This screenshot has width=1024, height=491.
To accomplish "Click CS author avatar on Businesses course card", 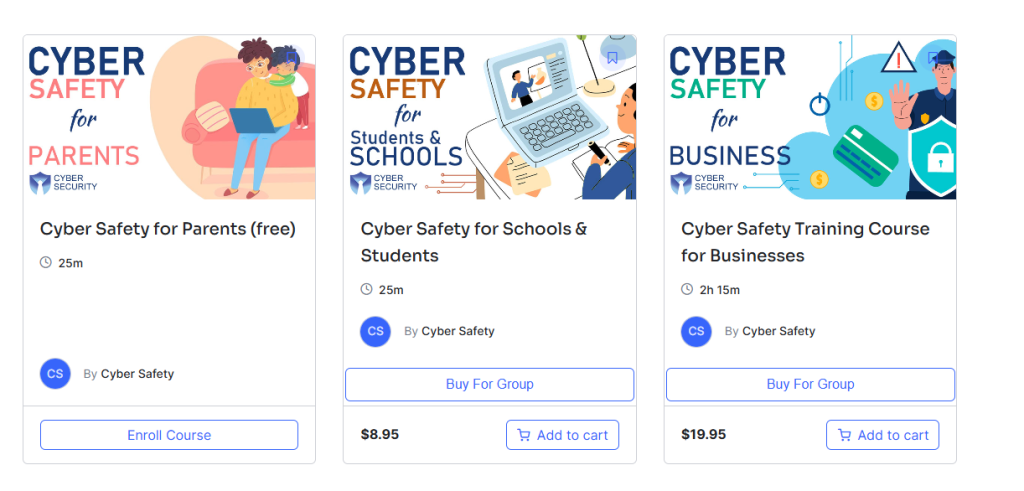I will 696,331.
